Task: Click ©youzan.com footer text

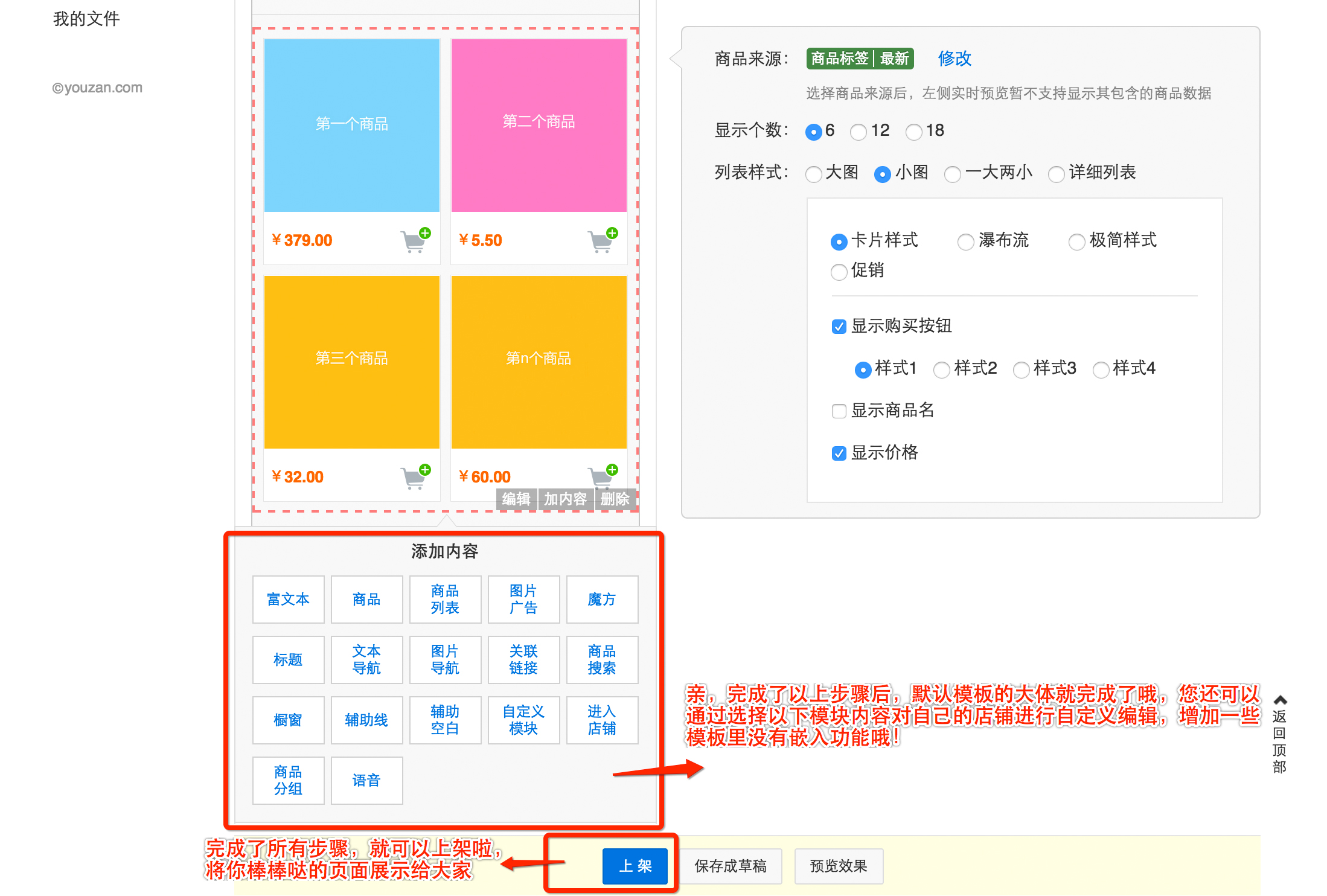Action: tap(97, 88)
